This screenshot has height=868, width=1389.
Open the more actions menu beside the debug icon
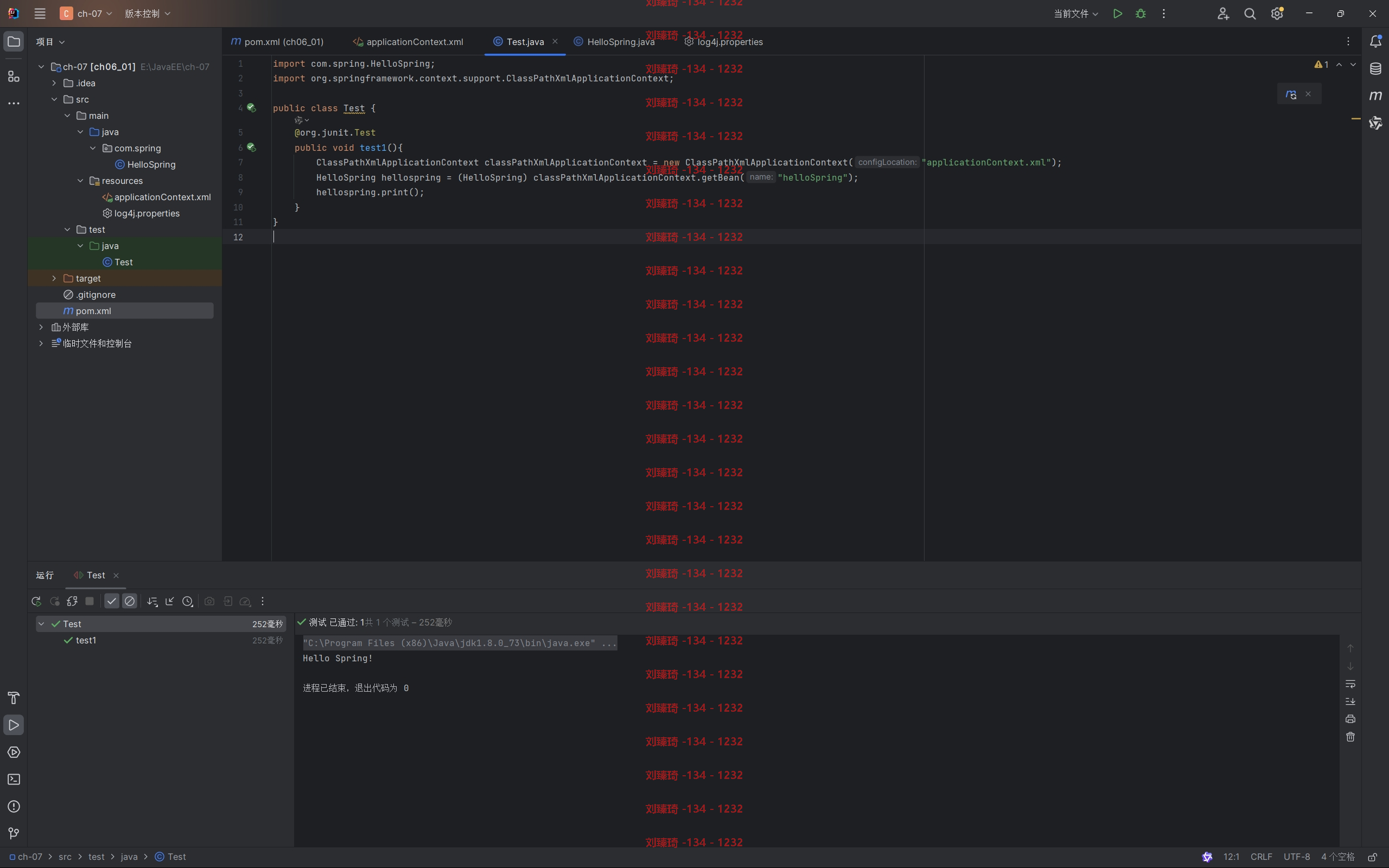1163,13
